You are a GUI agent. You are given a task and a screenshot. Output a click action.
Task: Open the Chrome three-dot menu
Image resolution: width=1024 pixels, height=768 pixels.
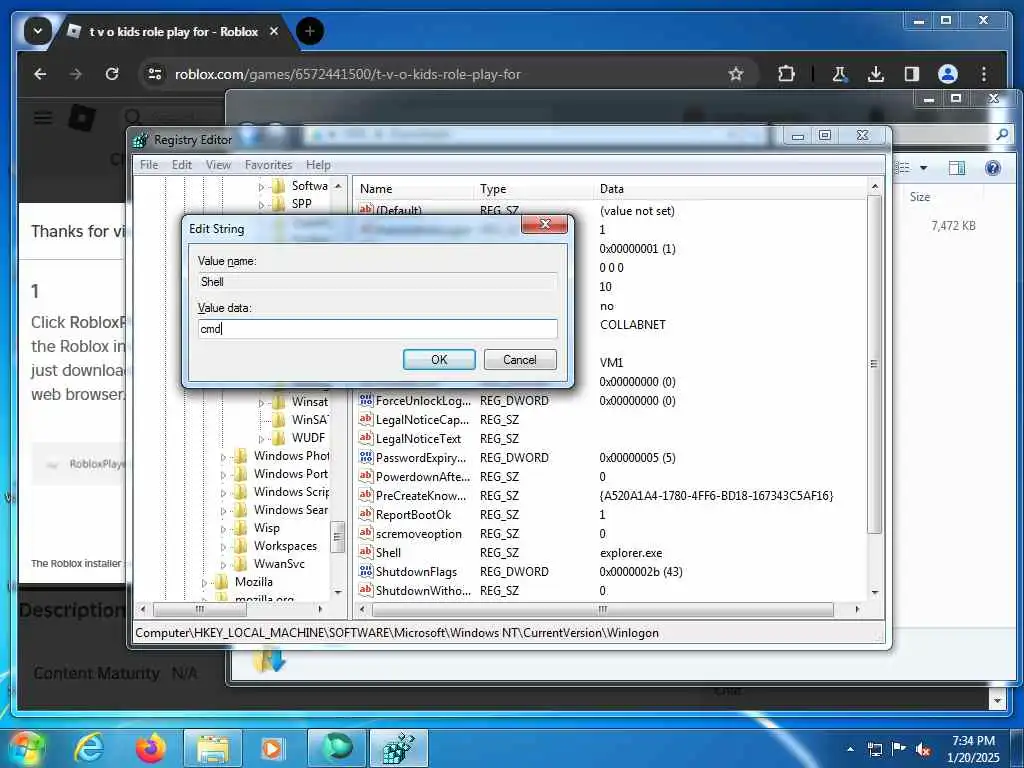coord(984,74)
